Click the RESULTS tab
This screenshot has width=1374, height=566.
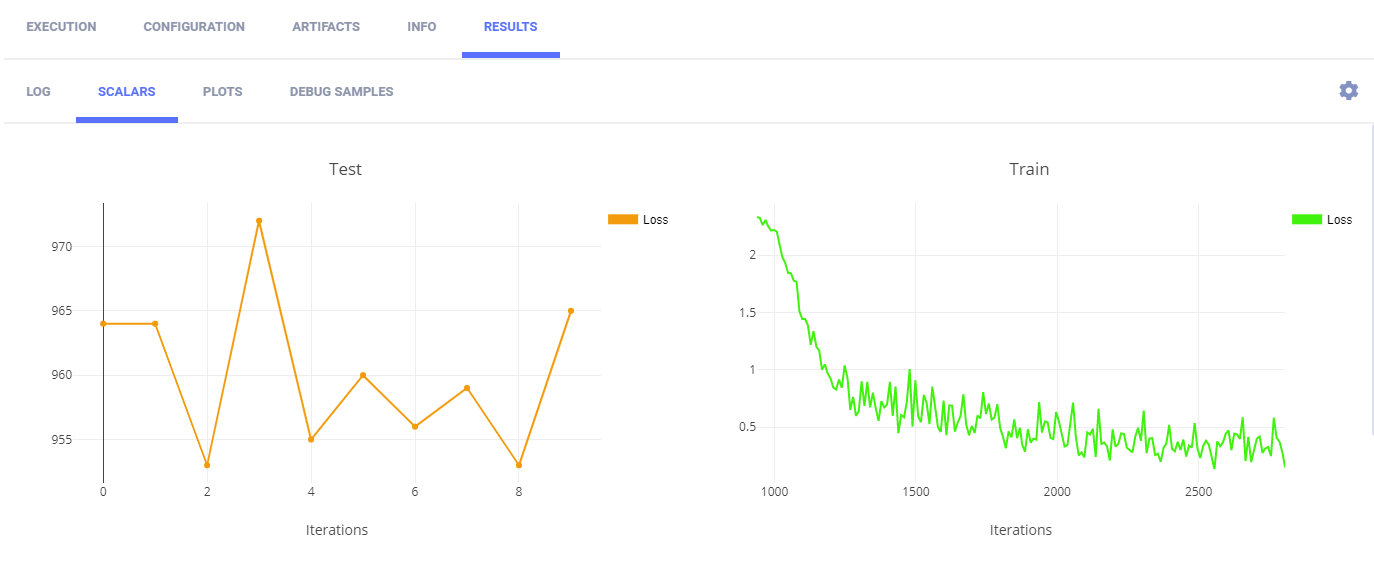(x=510, y=27)
